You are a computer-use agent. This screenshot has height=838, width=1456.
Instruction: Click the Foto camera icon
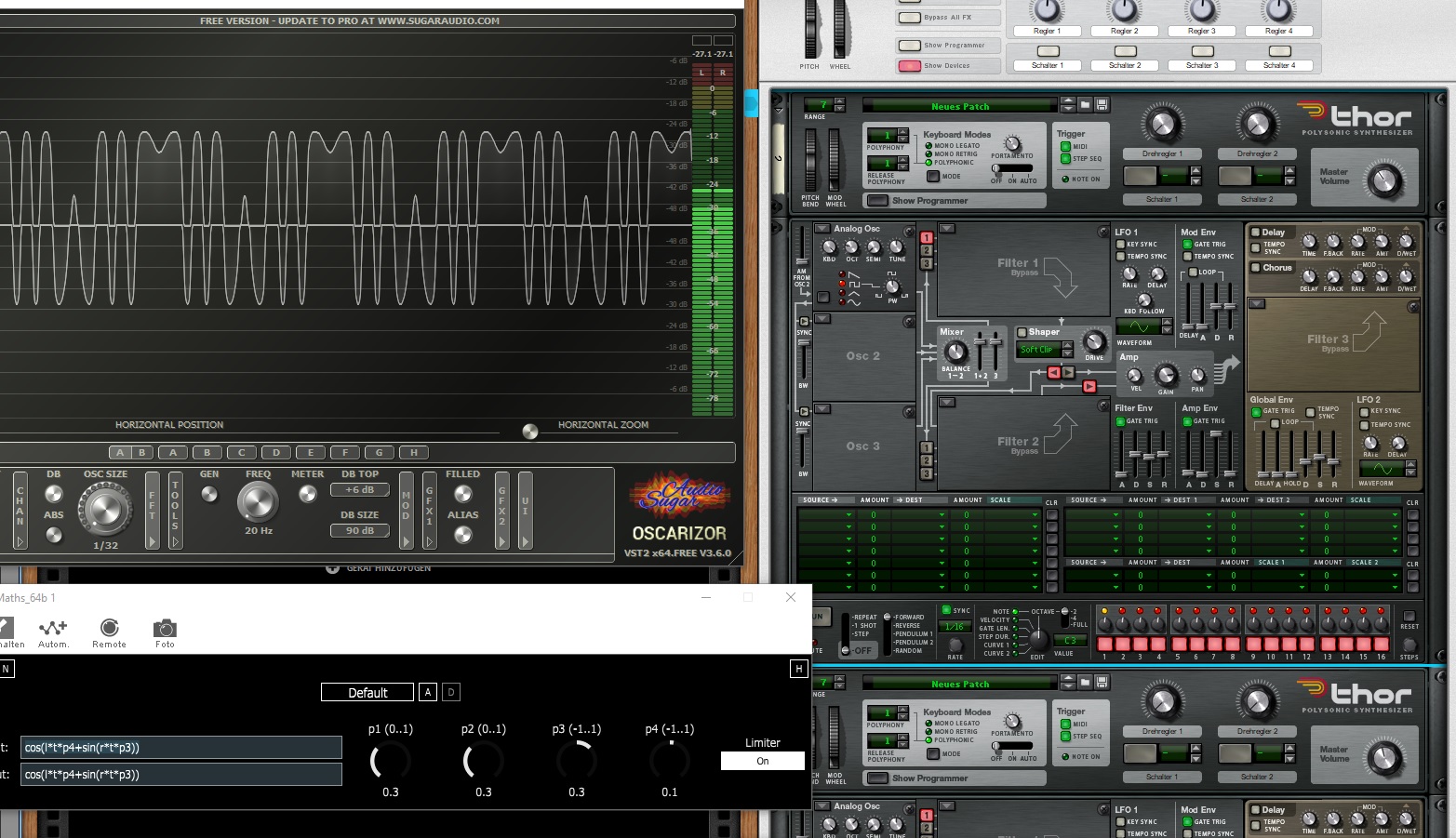click(x=165, y=632)
